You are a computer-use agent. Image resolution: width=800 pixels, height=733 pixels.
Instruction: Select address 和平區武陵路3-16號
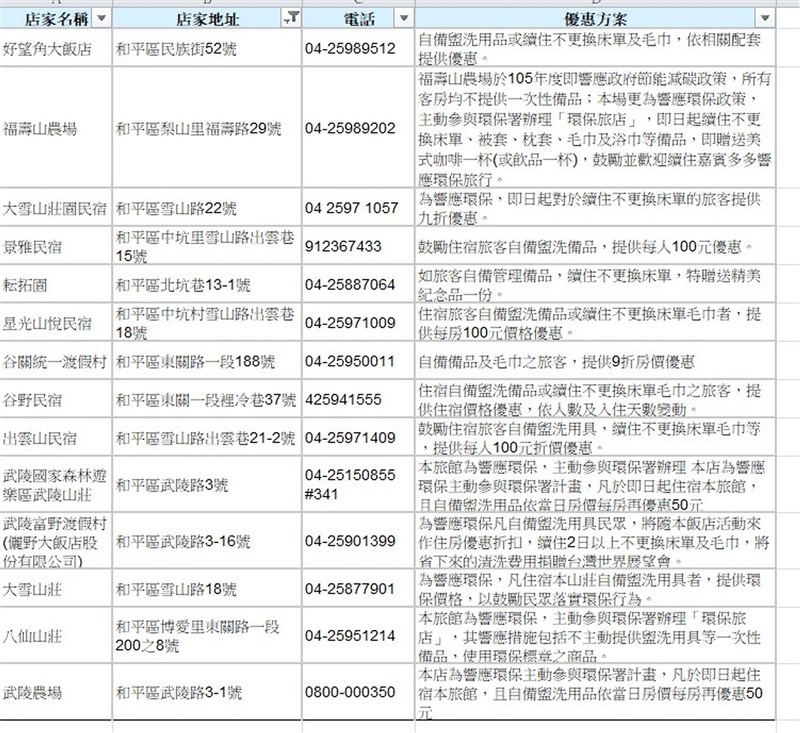[207, 541]
